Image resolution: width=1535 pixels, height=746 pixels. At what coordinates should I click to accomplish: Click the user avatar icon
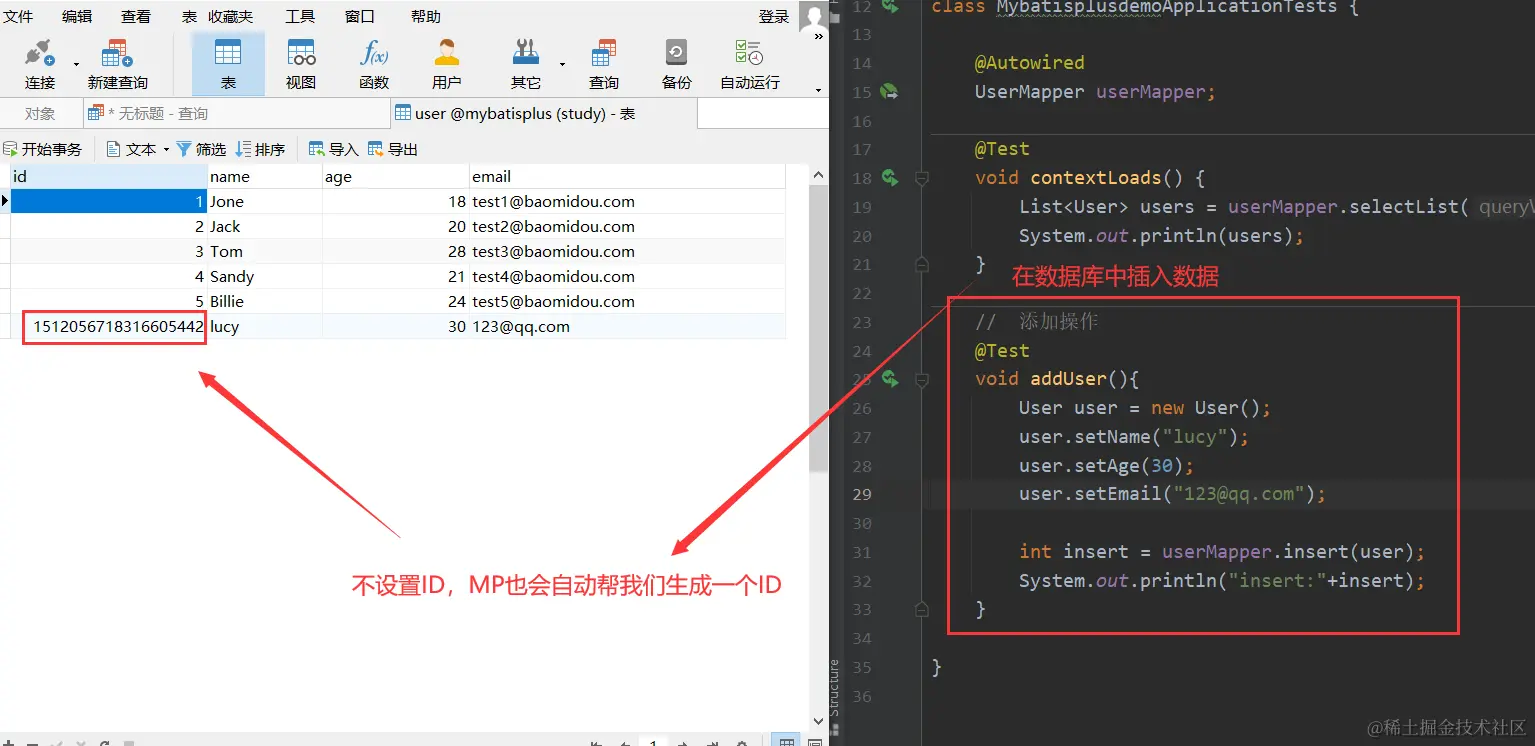[813, 15]
